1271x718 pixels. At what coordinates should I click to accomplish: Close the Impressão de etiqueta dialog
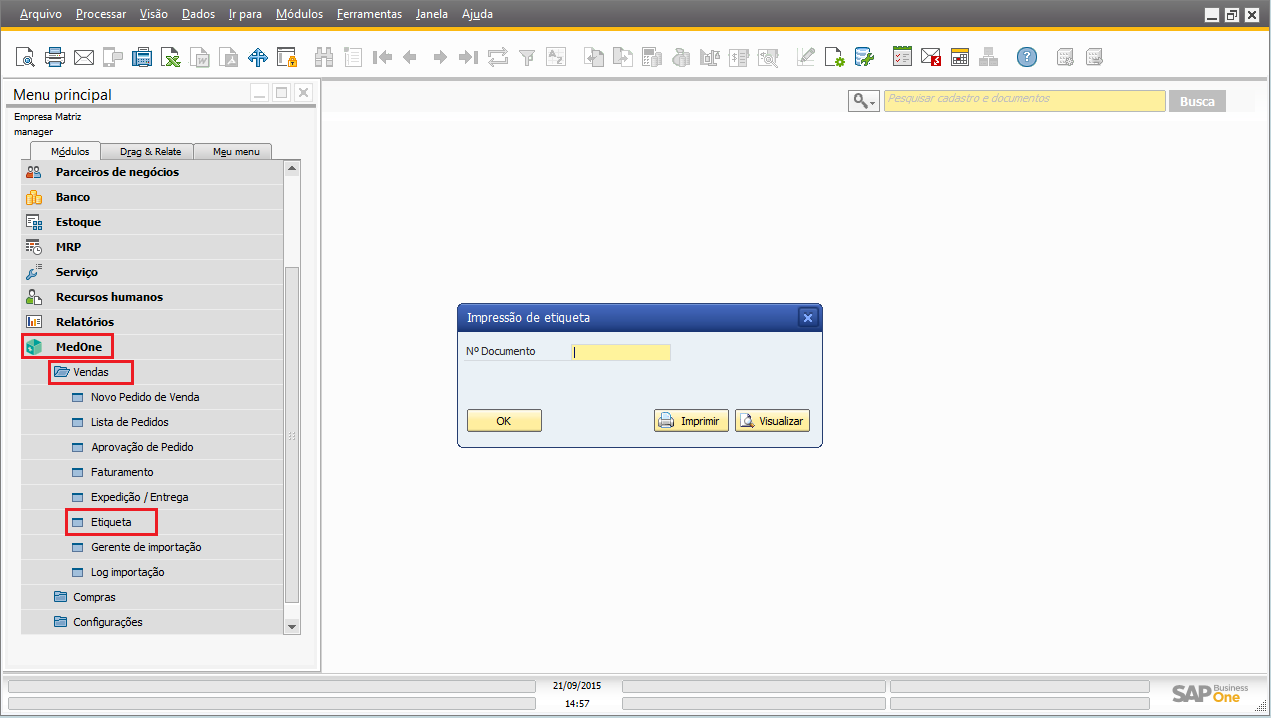[808, 318]
